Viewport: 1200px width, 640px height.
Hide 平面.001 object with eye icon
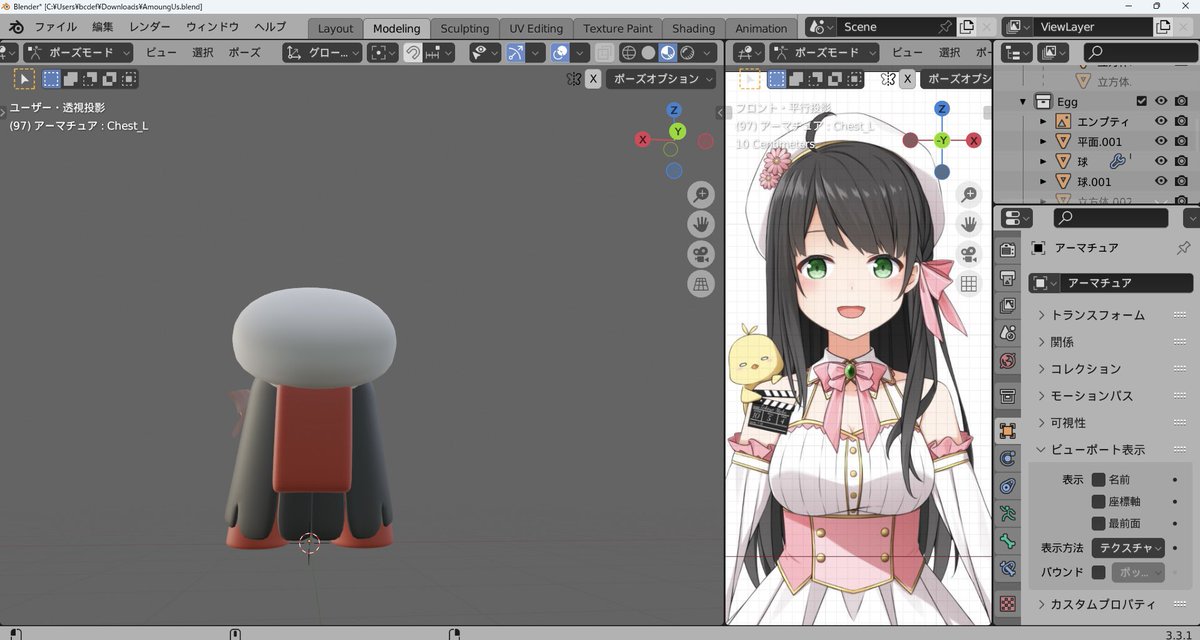point(1162,141)
